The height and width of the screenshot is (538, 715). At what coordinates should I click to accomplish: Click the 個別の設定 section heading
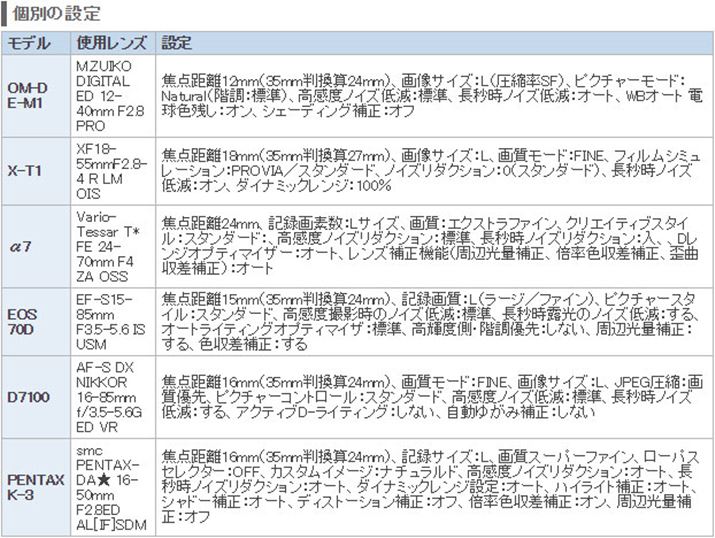(58, 14)
